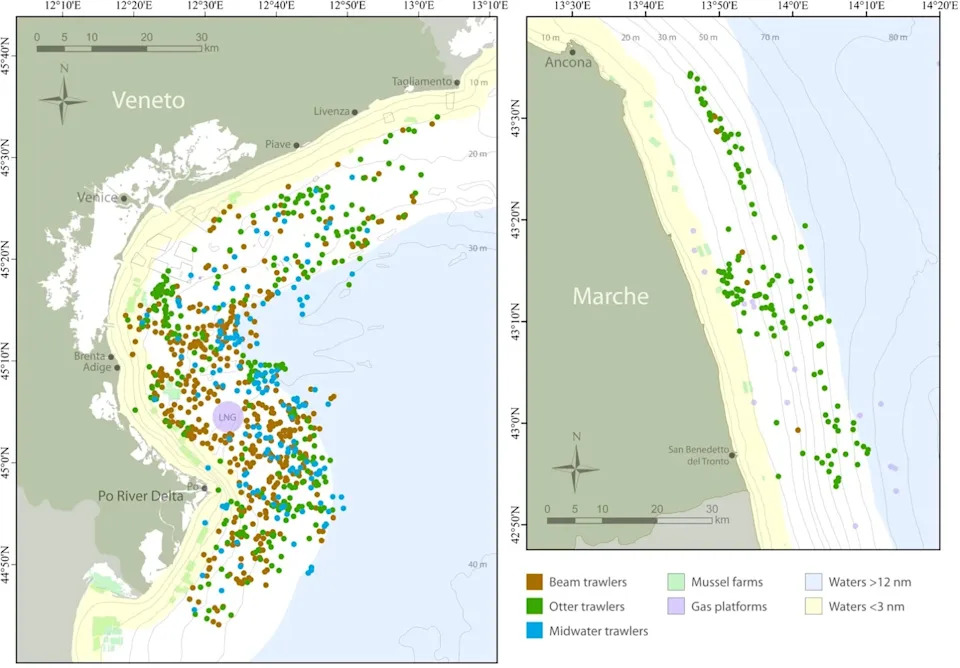Click the Po River Delta label

[x=141, y=495]
